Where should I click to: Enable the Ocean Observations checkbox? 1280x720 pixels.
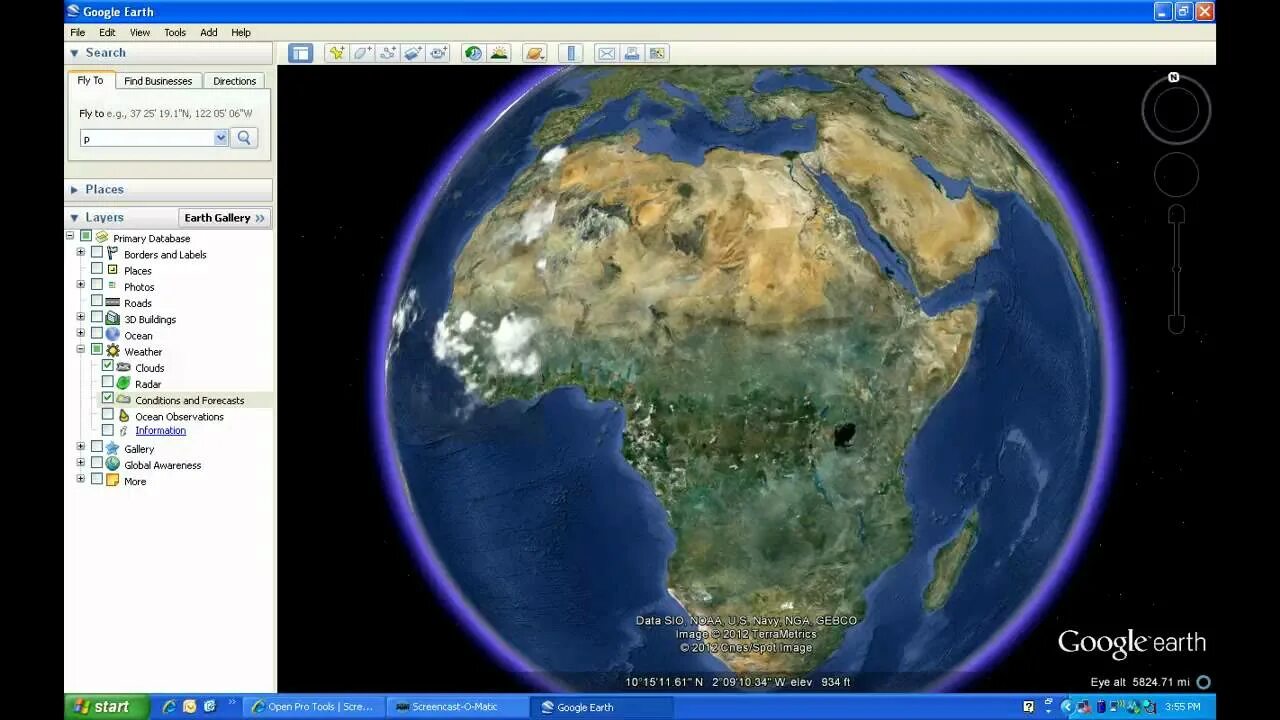tap(108, 414)
